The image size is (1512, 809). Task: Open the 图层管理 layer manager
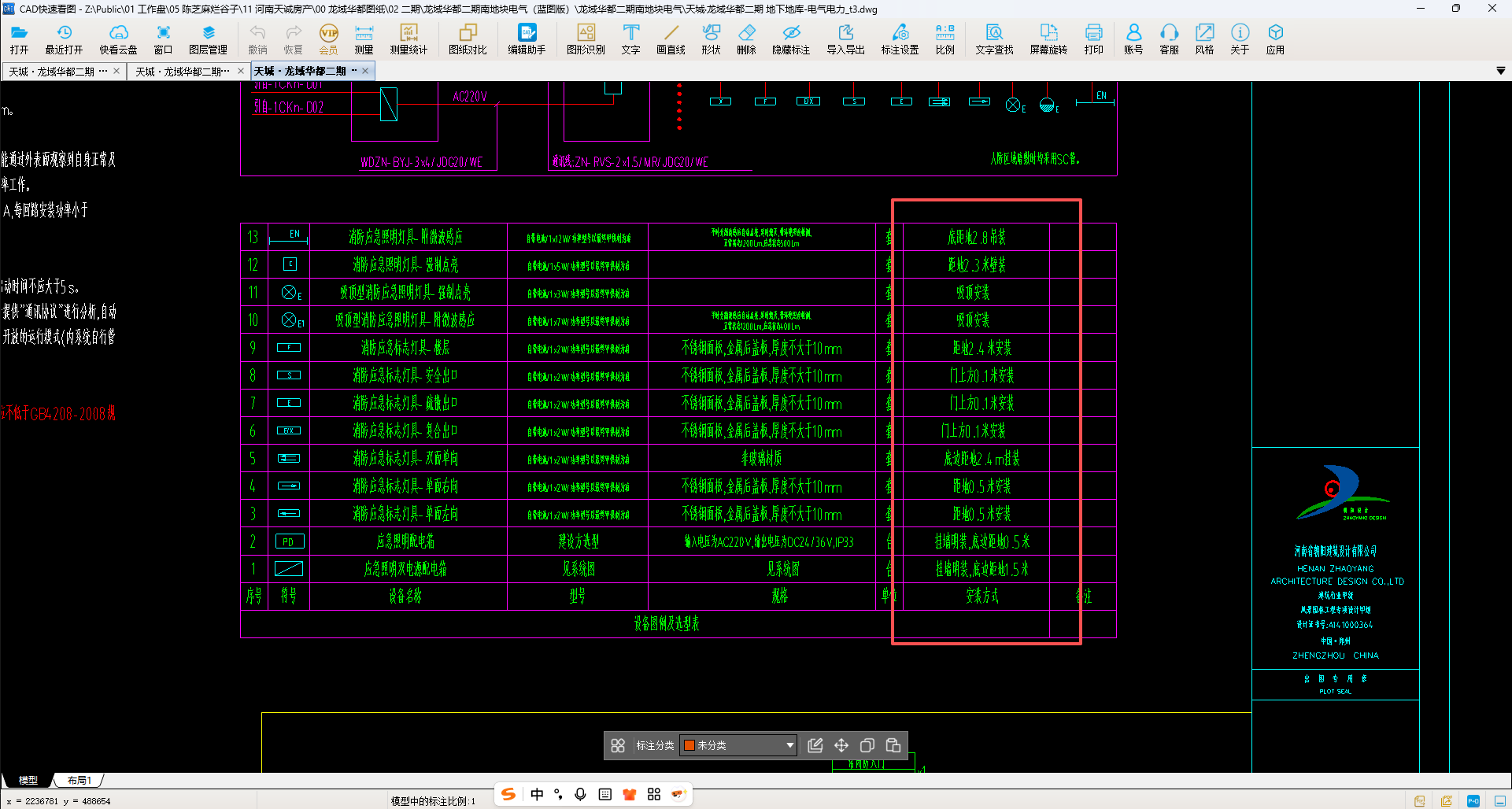coord(208,39)
